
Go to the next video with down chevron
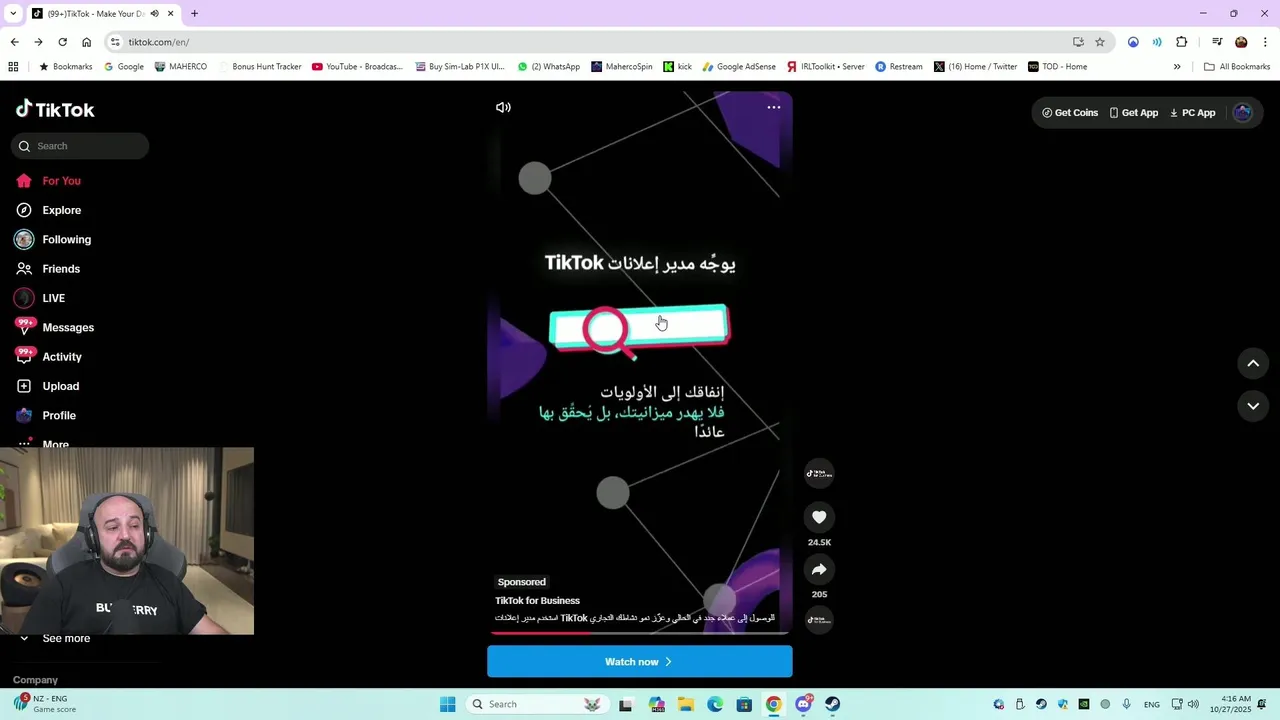tap(1253, 406)
